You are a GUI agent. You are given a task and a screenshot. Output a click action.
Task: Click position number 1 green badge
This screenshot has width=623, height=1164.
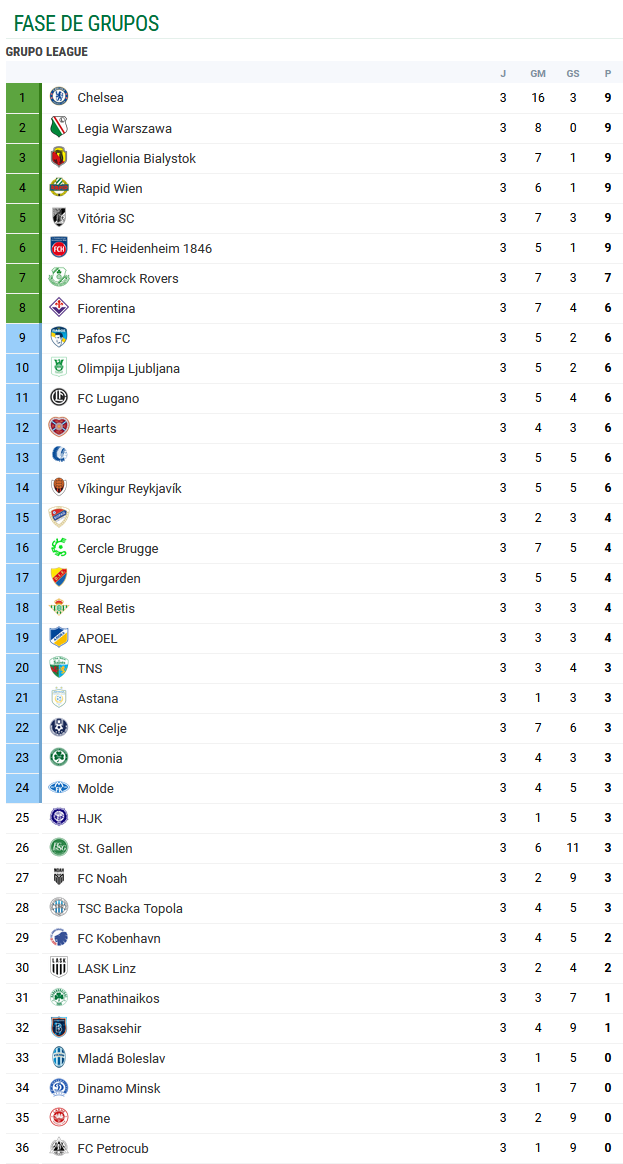[x=22, y=97]
